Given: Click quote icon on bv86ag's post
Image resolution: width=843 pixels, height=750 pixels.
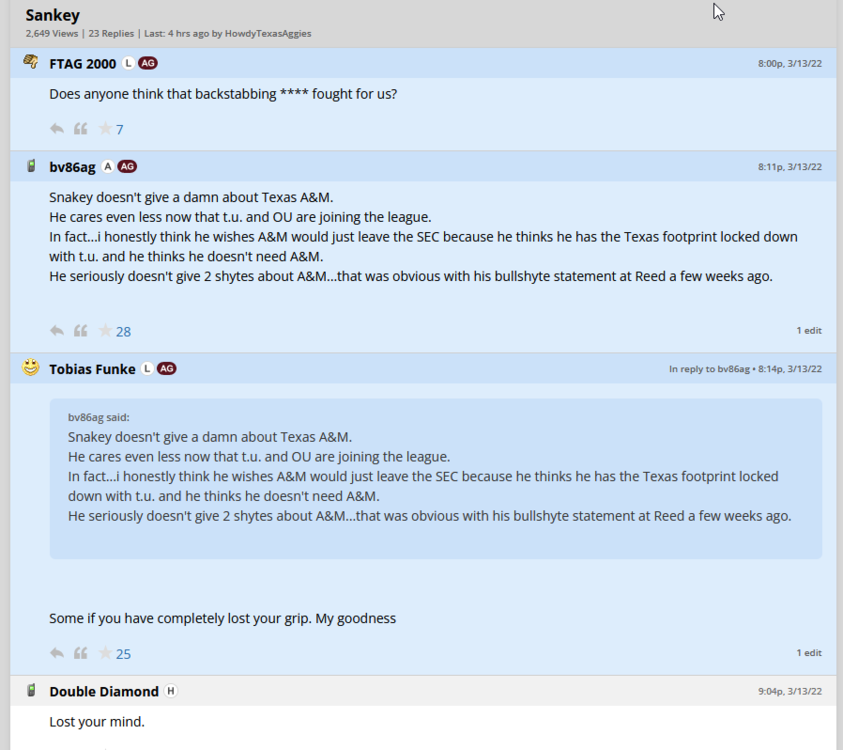Looking at the screenshot, I should point(81,331).
